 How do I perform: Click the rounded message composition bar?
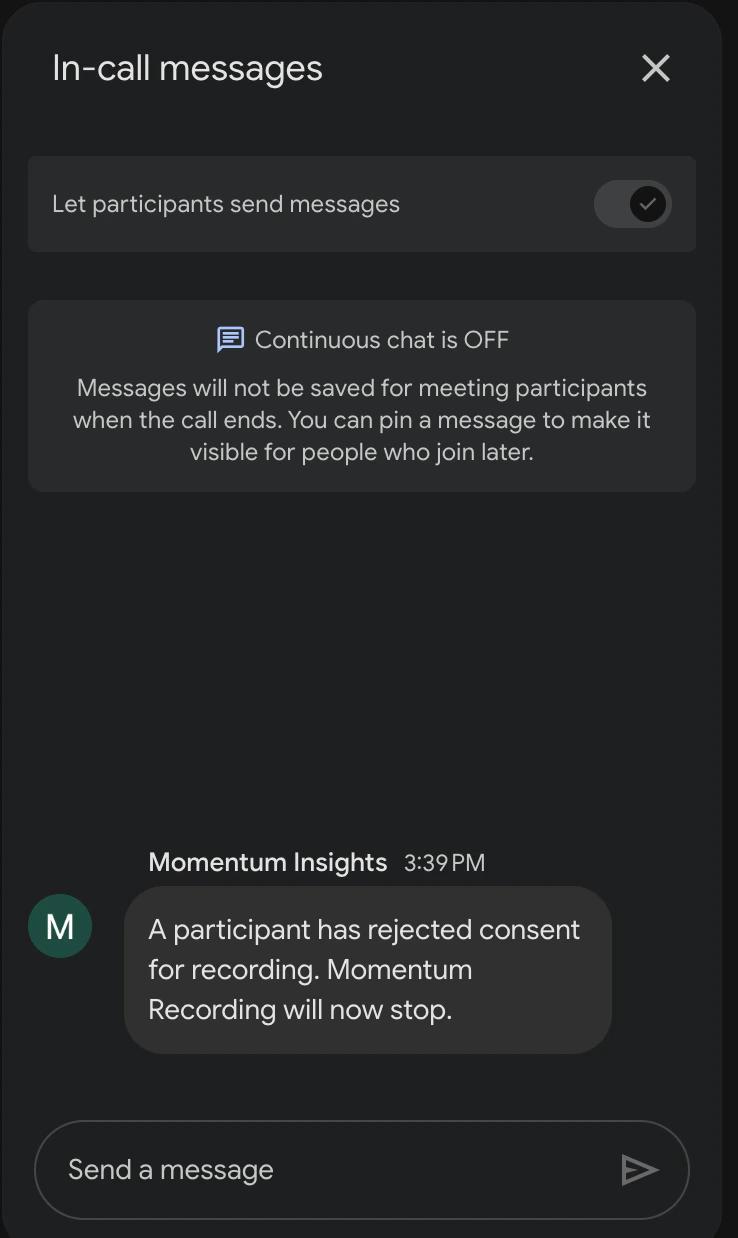pyautogui.click(x=362, y=1170)
